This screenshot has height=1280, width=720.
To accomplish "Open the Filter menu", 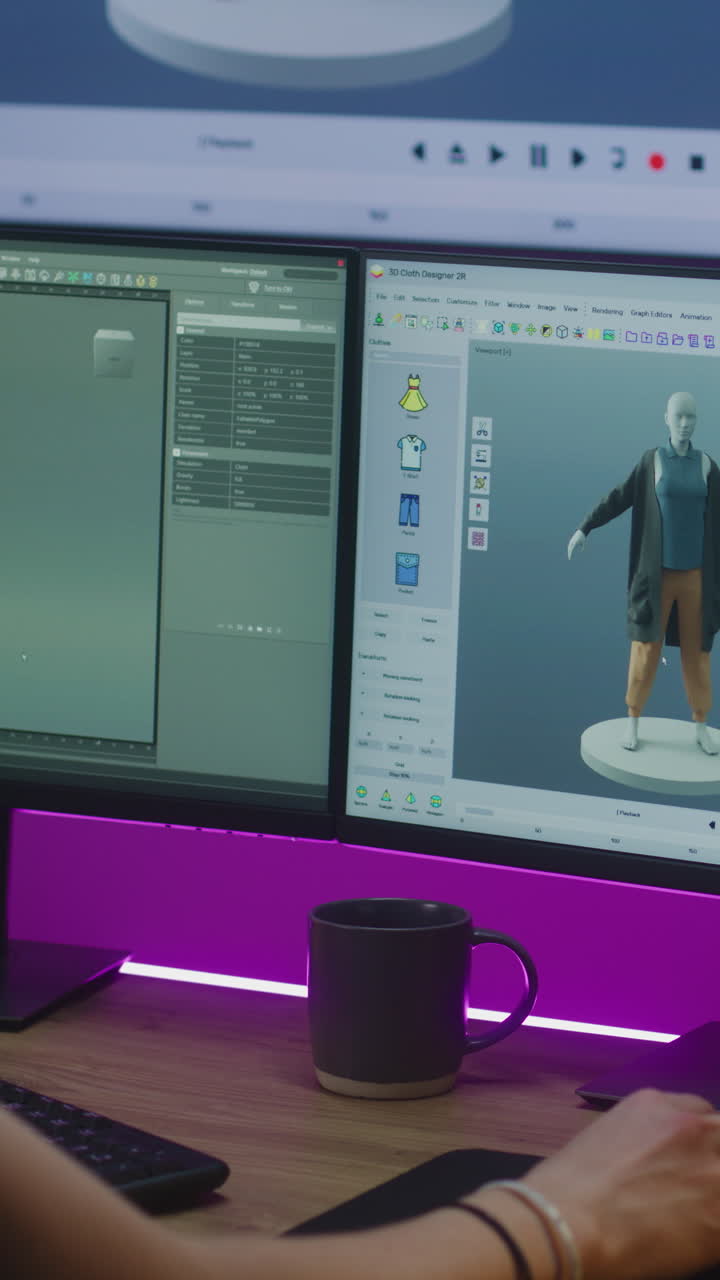I will click(x=492, y=303).
